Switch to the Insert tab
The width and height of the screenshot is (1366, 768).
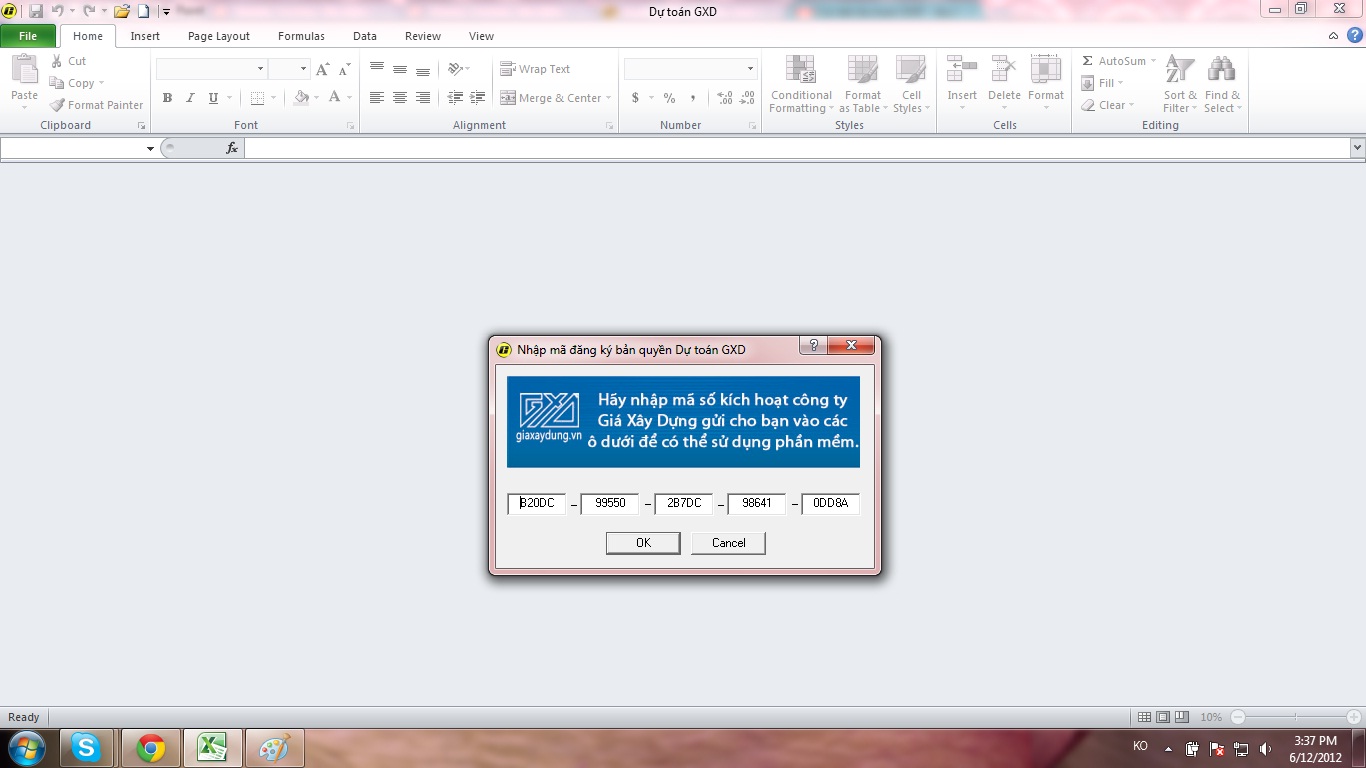[x=145, y=36]
